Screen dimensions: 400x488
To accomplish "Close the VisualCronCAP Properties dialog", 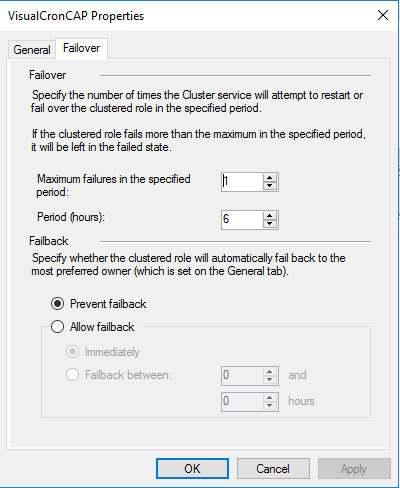I will (x=383, y=15).
